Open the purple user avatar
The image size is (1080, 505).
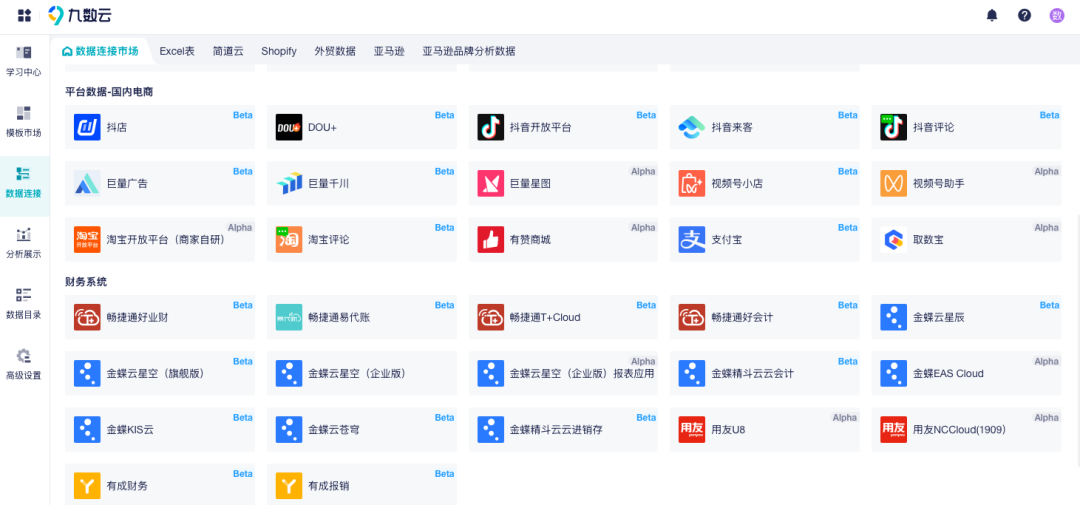pos(1057,15)
